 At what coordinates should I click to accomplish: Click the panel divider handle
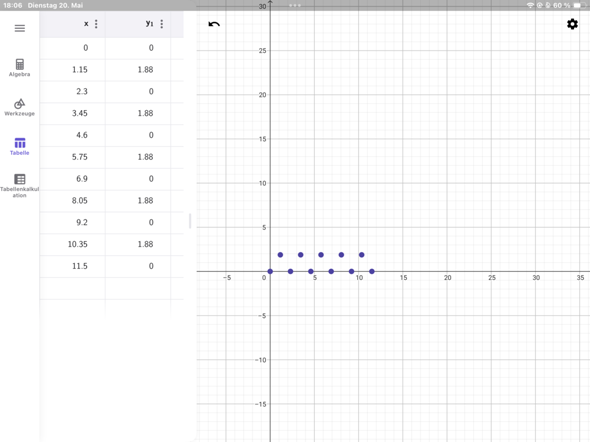pos(190,221)
